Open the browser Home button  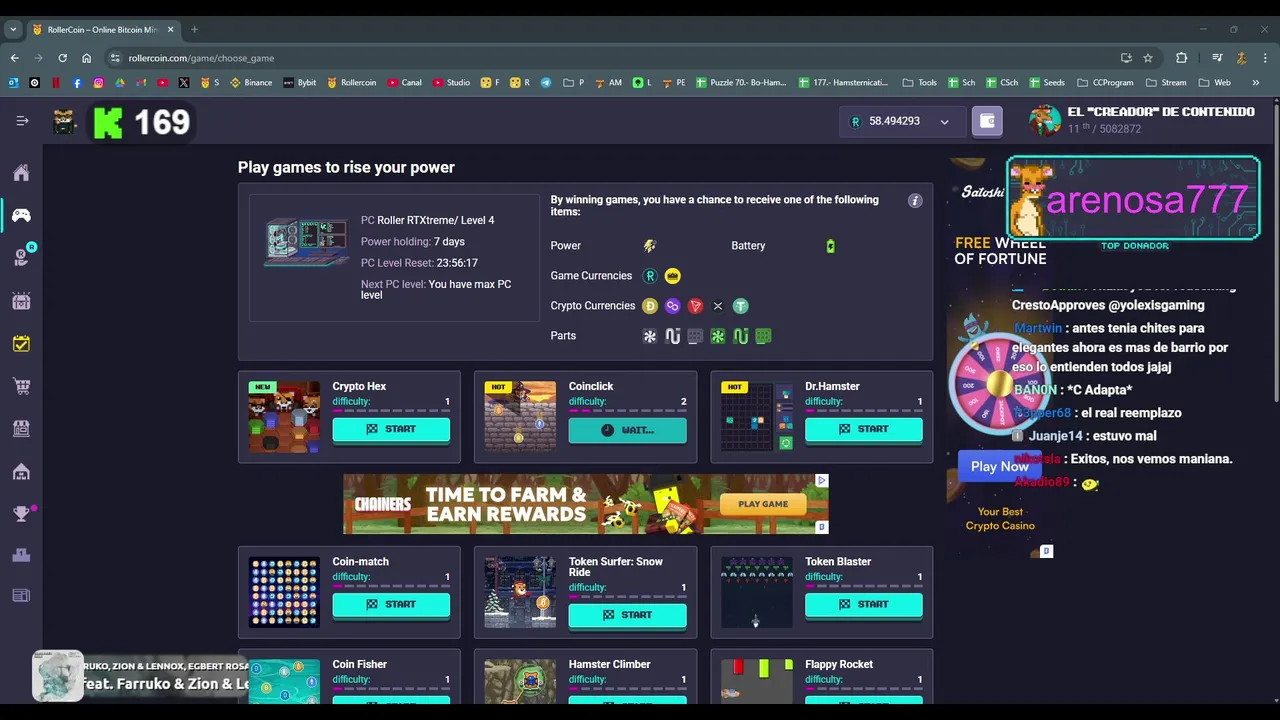pos(86,58)
